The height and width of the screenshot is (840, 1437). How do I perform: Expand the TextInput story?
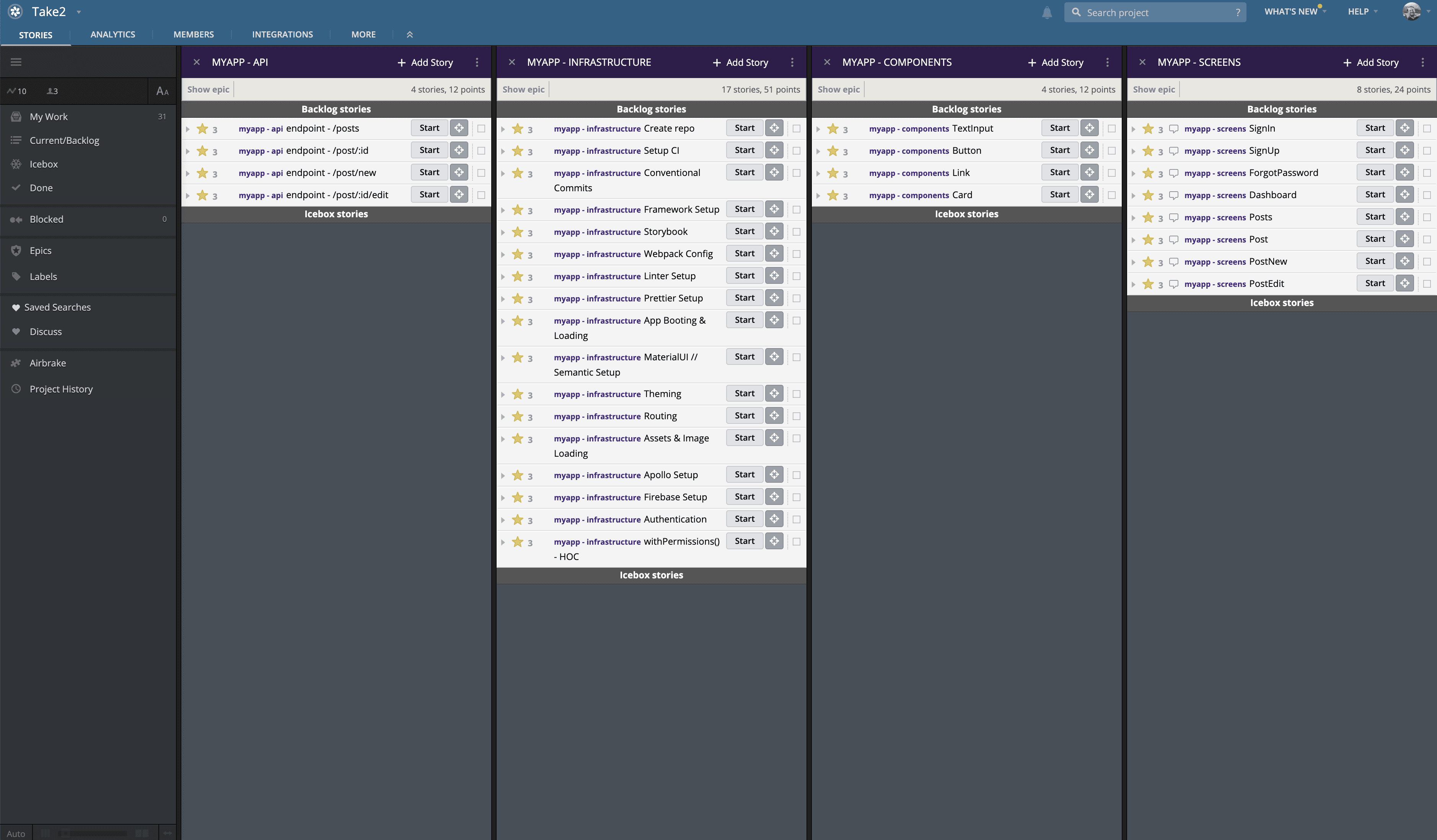[818, 129]
